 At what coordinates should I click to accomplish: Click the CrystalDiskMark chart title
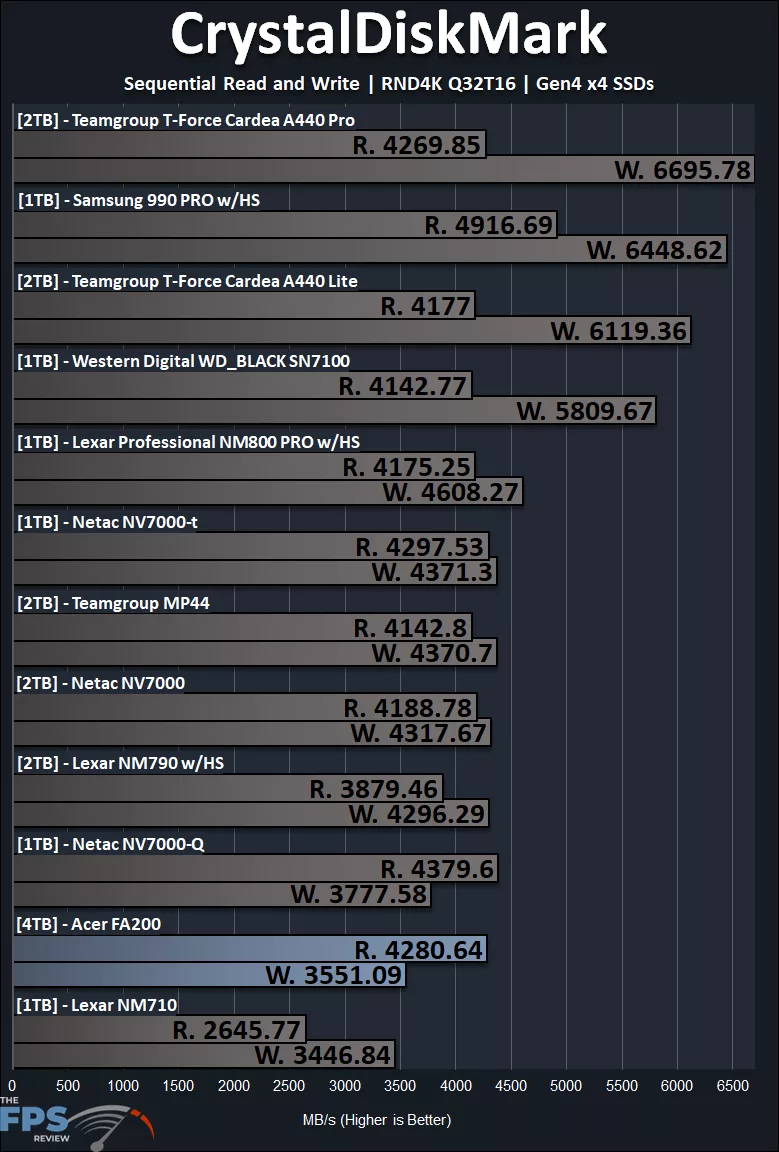tap(389, 35)
